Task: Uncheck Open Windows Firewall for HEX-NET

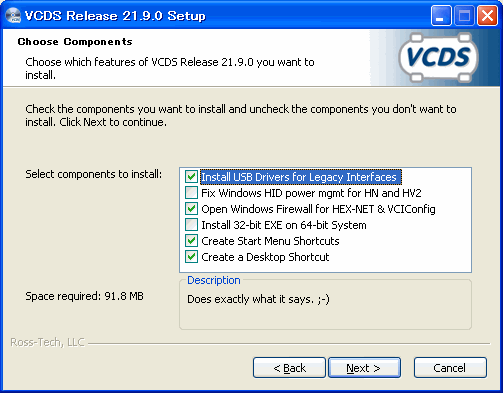Action: 191,209
